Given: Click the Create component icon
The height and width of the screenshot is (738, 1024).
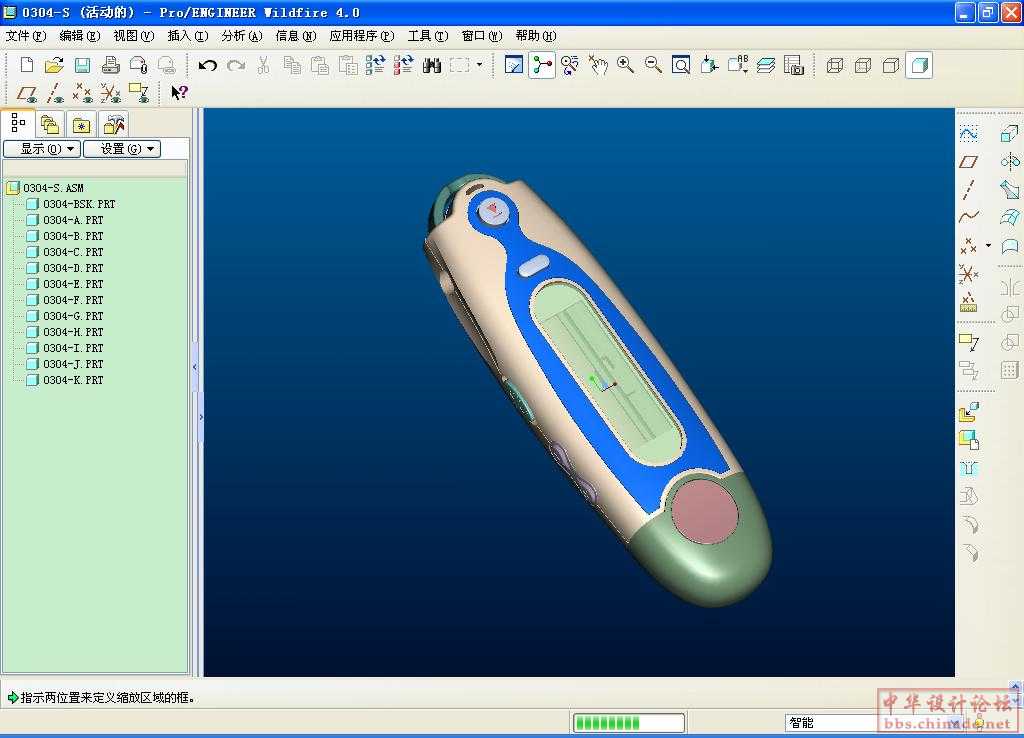Looking at the screenshot, I should coord(968,440).
